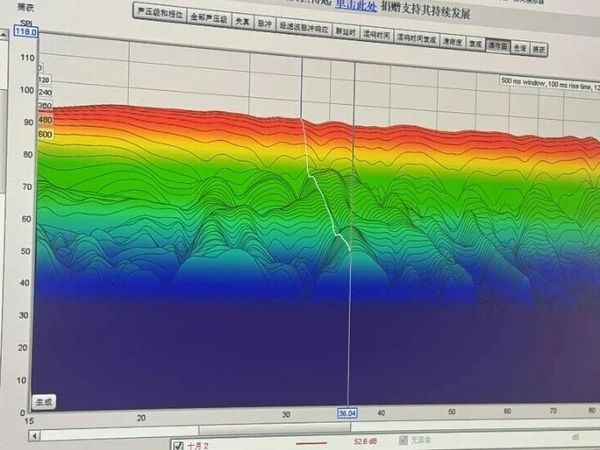This screenshot has width=600, height=450.
Task: Click the 生成 generate button
Action: pyautogui.click(x=44, y=402)
